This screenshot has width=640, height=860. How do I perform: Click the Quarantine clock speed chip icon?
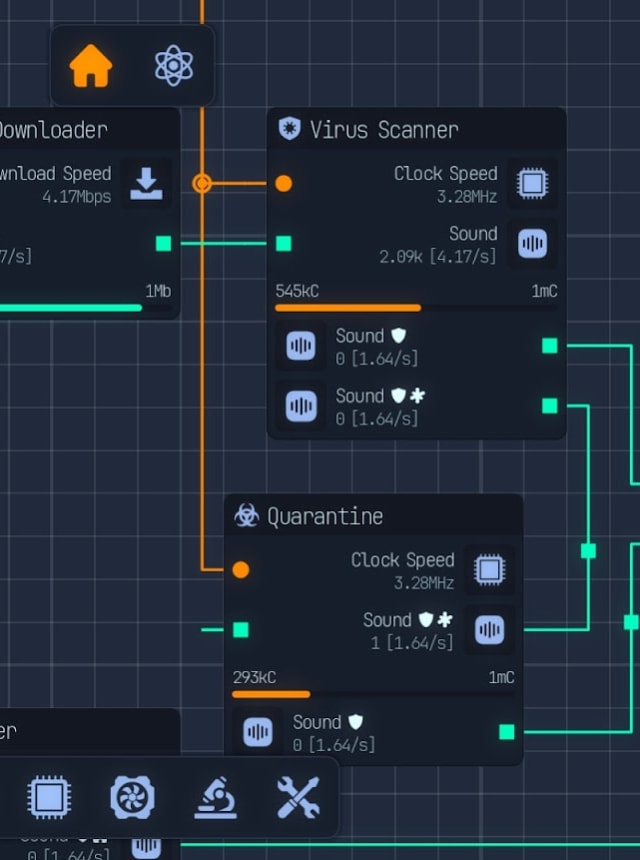[x=489, y=570]
